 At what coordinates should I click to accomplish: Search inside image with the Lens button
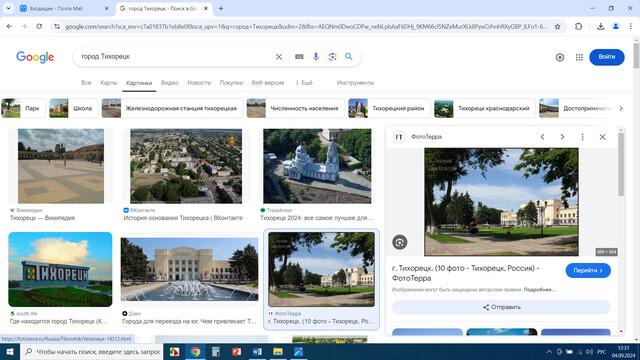coord(400,242)
